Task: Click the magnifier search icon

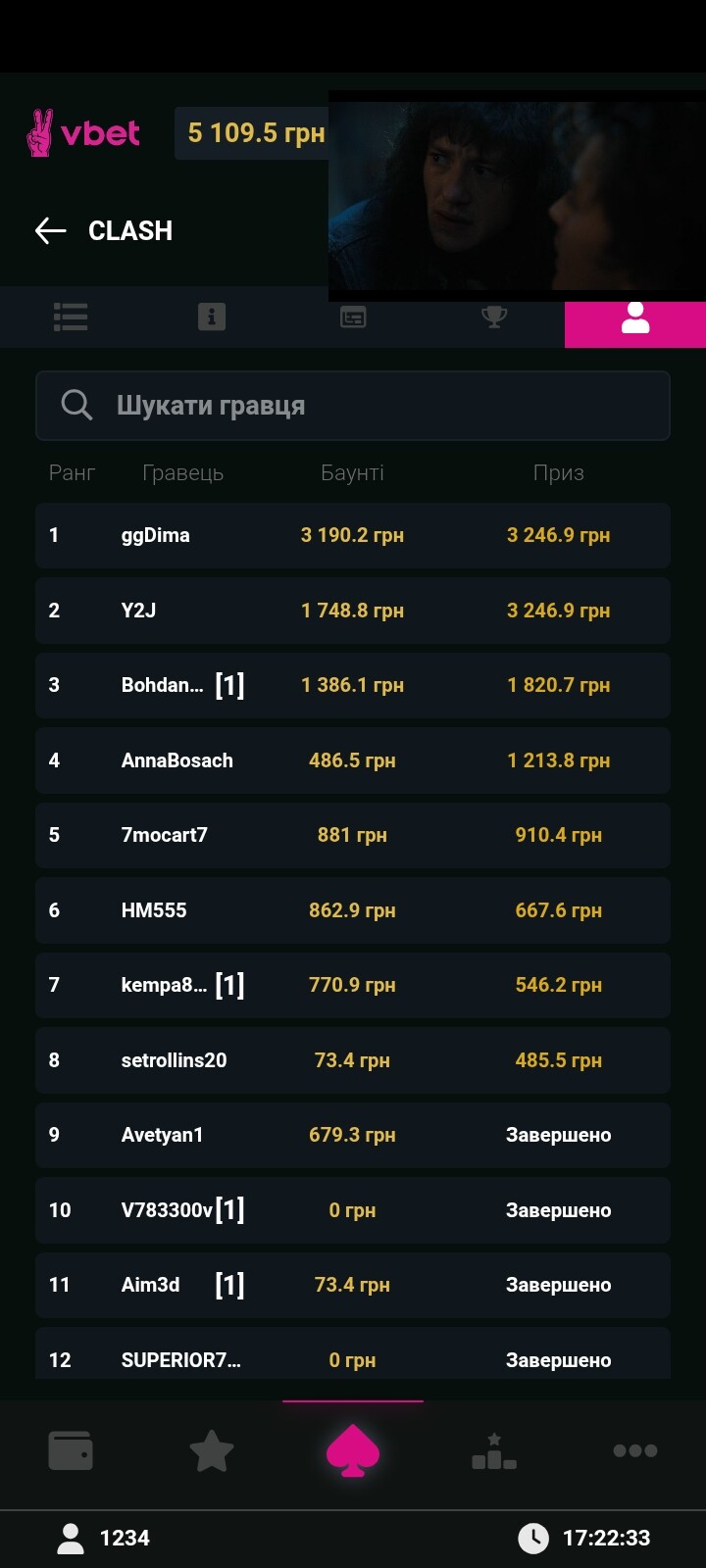Action: 76,405
